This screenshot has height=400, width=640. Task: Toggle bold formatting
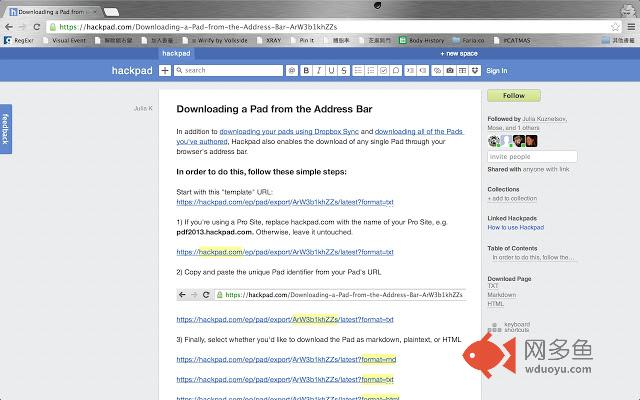[306, 71]
